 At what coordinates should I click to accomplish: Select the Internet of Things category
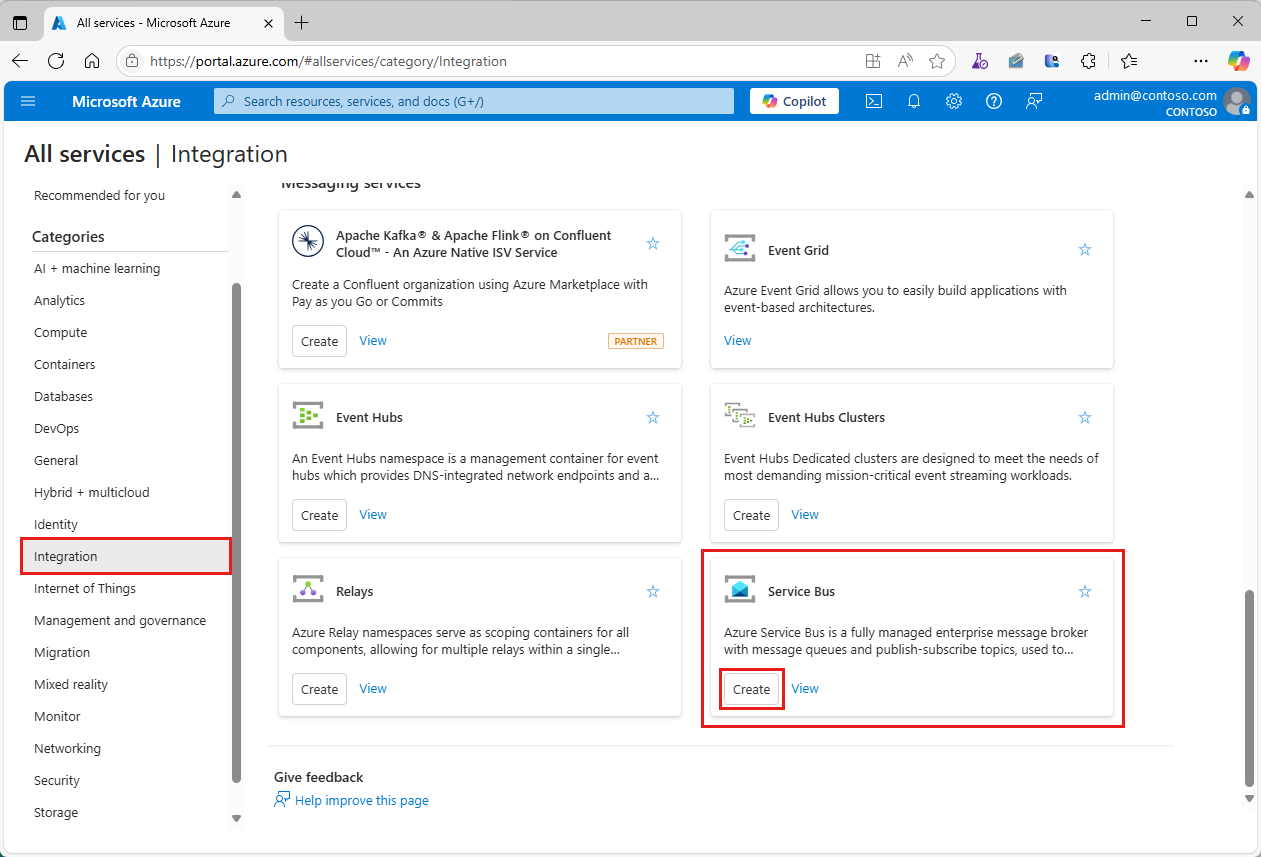[x=85, y=588]
